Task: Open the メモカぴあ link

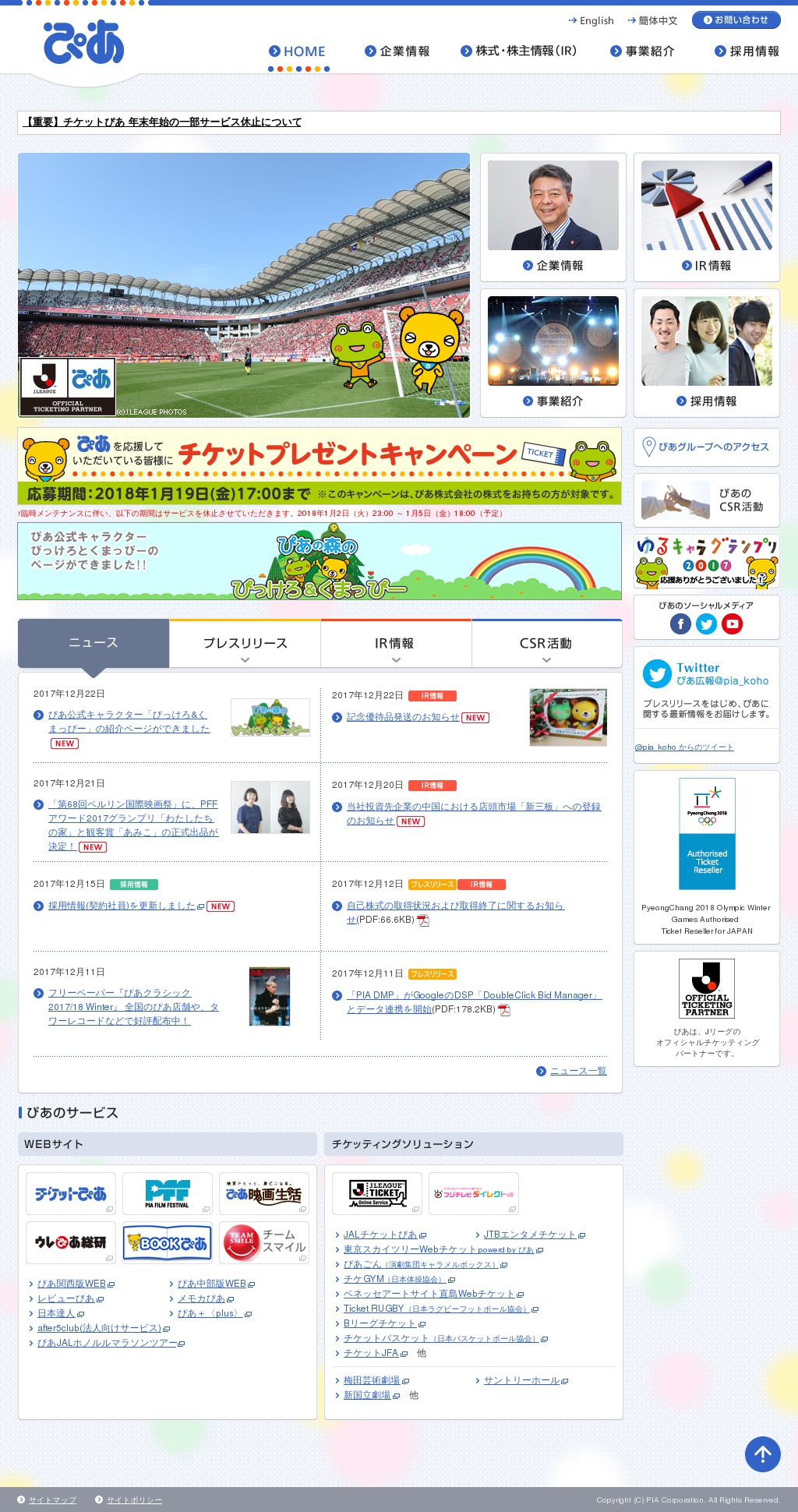Action: point(201,1298)
